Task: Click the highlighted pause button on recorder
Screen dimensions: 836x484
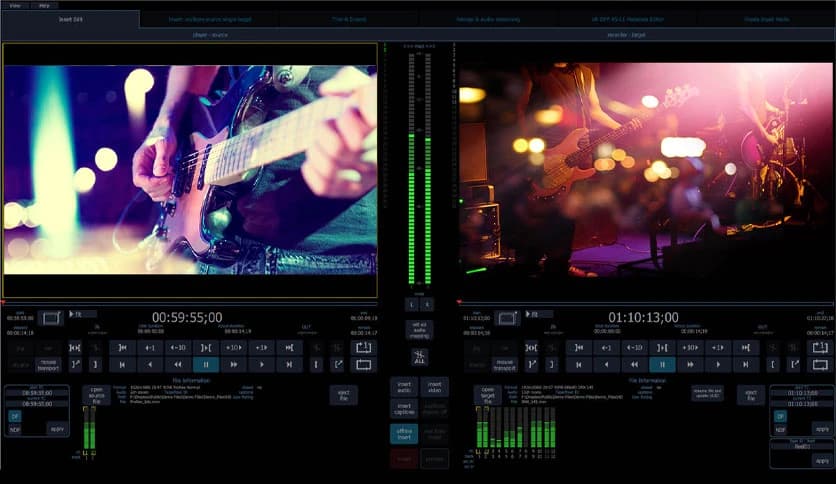Action: click(662, 365)
